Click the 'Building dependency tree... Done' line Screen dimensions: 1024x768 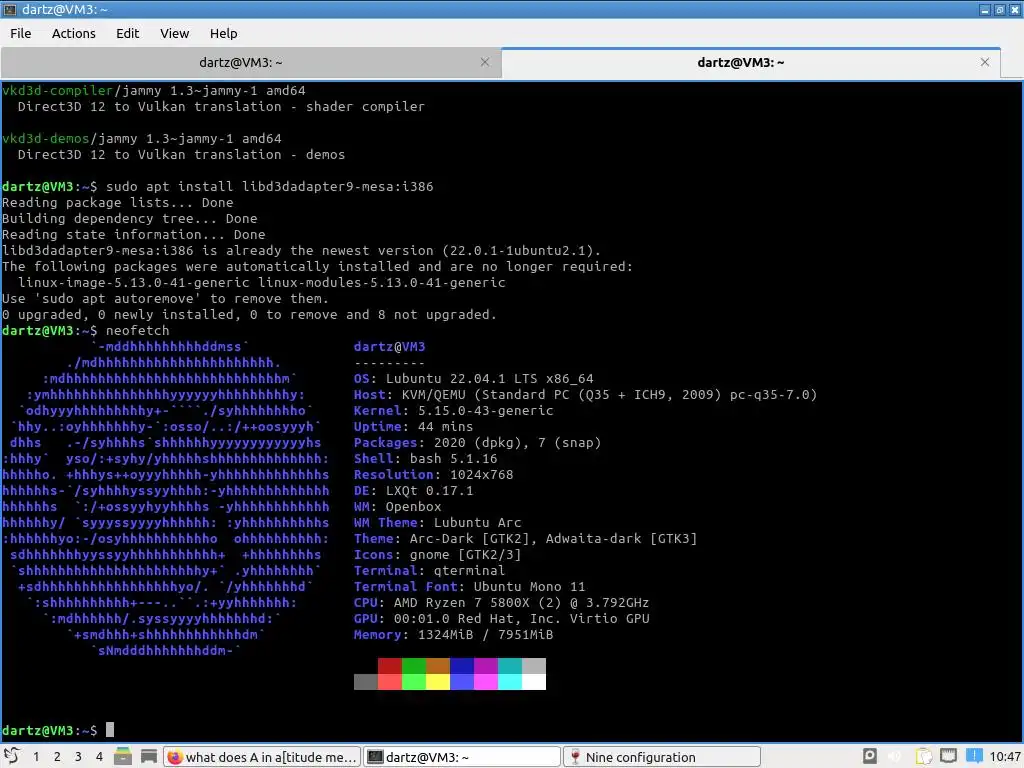pos(129,219)
